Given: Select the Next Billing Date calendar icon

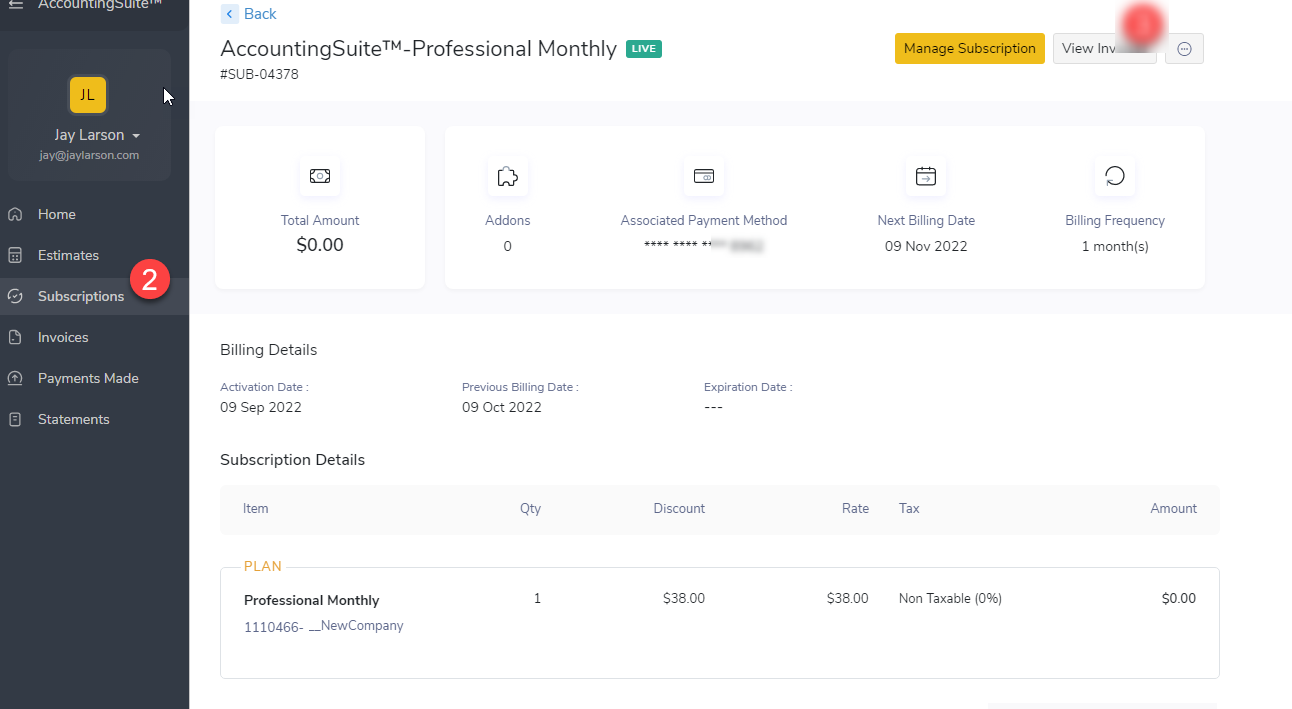Looking at the screenshot, I should point(926,176).
